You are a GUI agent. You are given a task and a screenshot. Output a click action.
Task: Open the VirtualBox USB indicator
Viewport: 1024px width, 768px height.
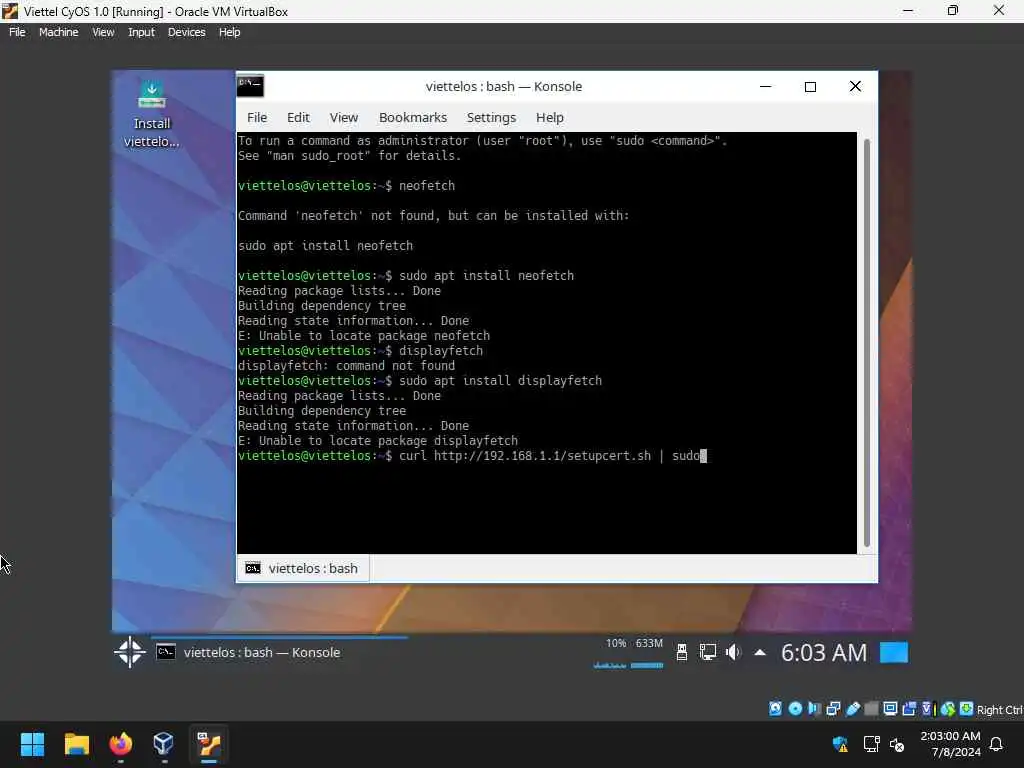point(852,709)
